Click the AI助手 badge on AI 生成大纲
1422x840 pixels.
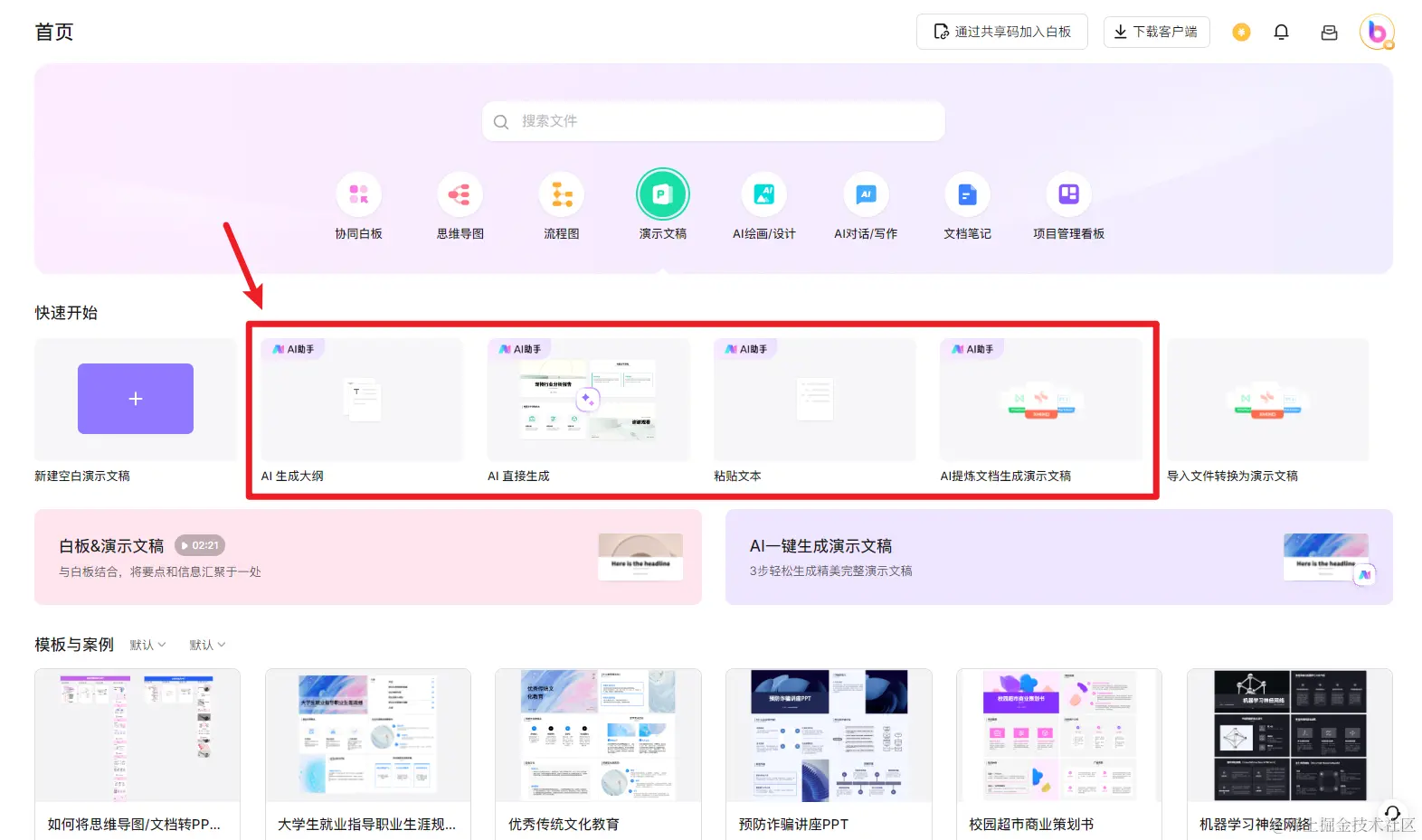pyautogui.click(x=294, y=349)
